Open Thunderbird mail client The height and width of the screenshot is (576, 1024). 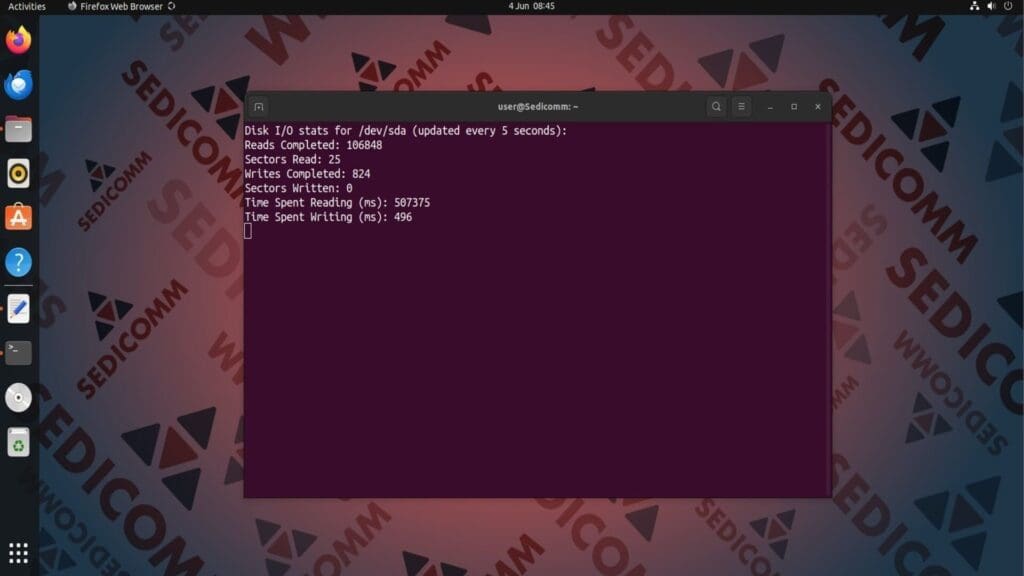coord(18,85)
